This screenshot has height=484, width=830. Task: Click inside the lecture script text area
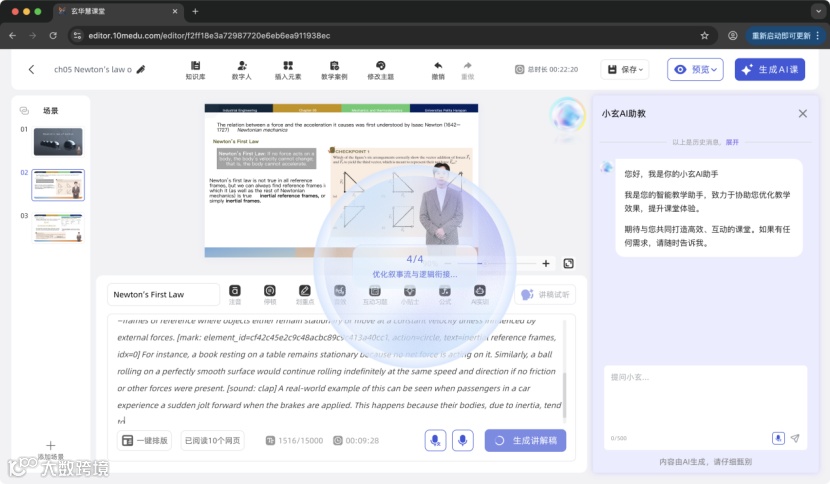[337, 371]
